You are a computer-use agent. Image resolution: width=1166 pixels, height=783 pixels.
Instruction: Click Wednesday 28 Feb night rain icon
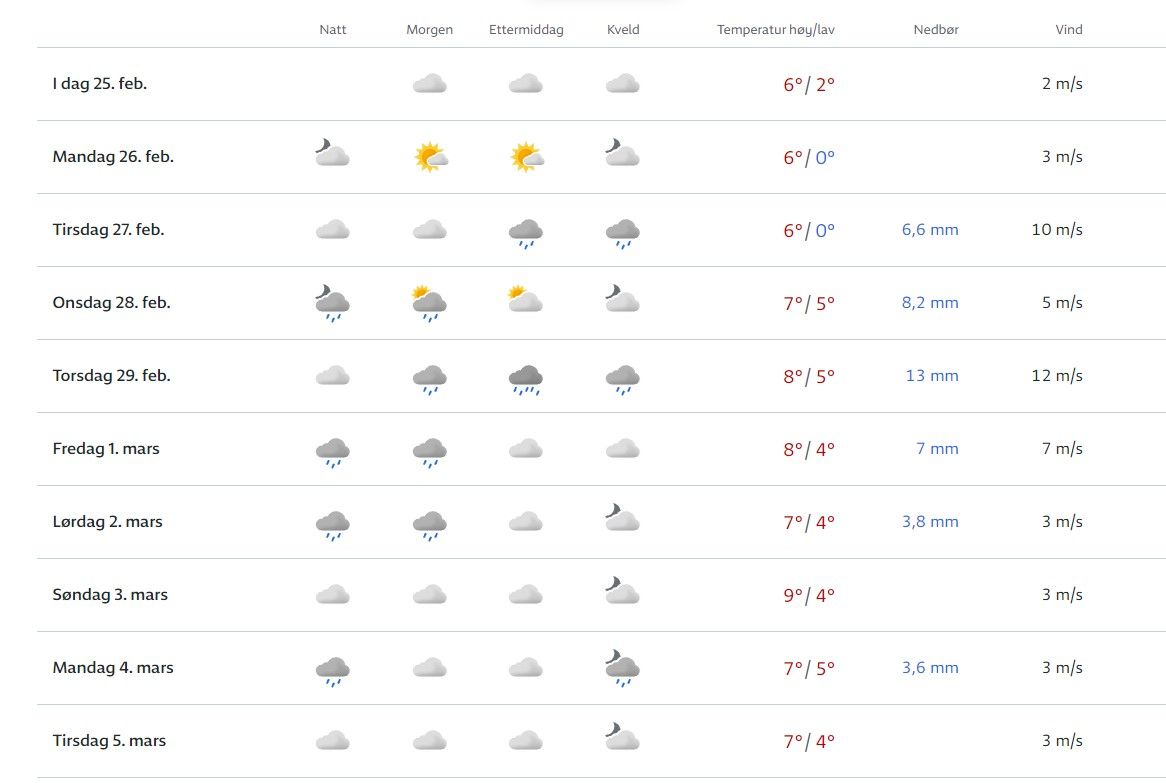tap(332, 304)
